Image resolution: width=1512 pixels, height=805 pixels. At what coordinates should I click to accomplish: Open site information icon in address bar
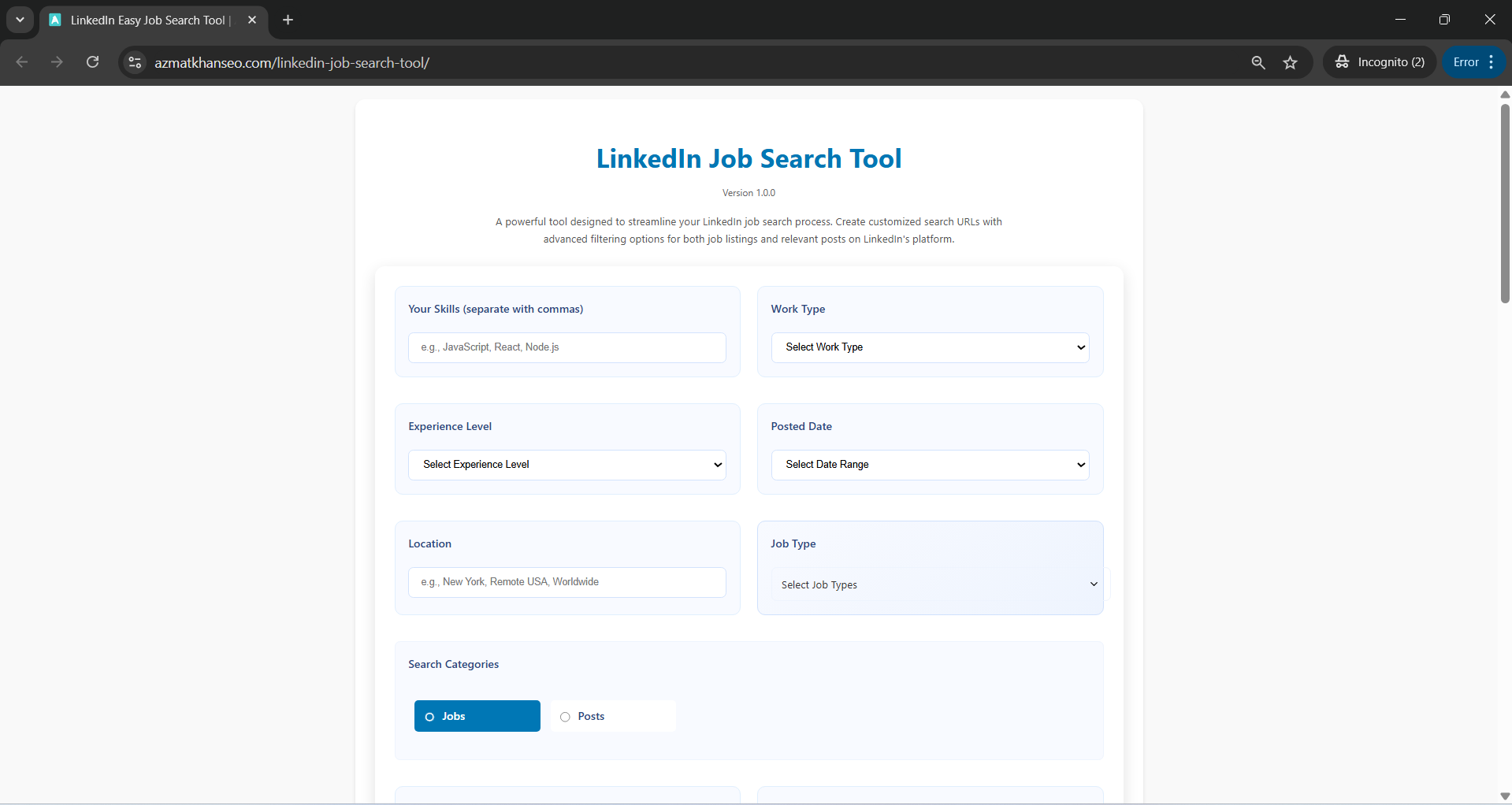136,62
